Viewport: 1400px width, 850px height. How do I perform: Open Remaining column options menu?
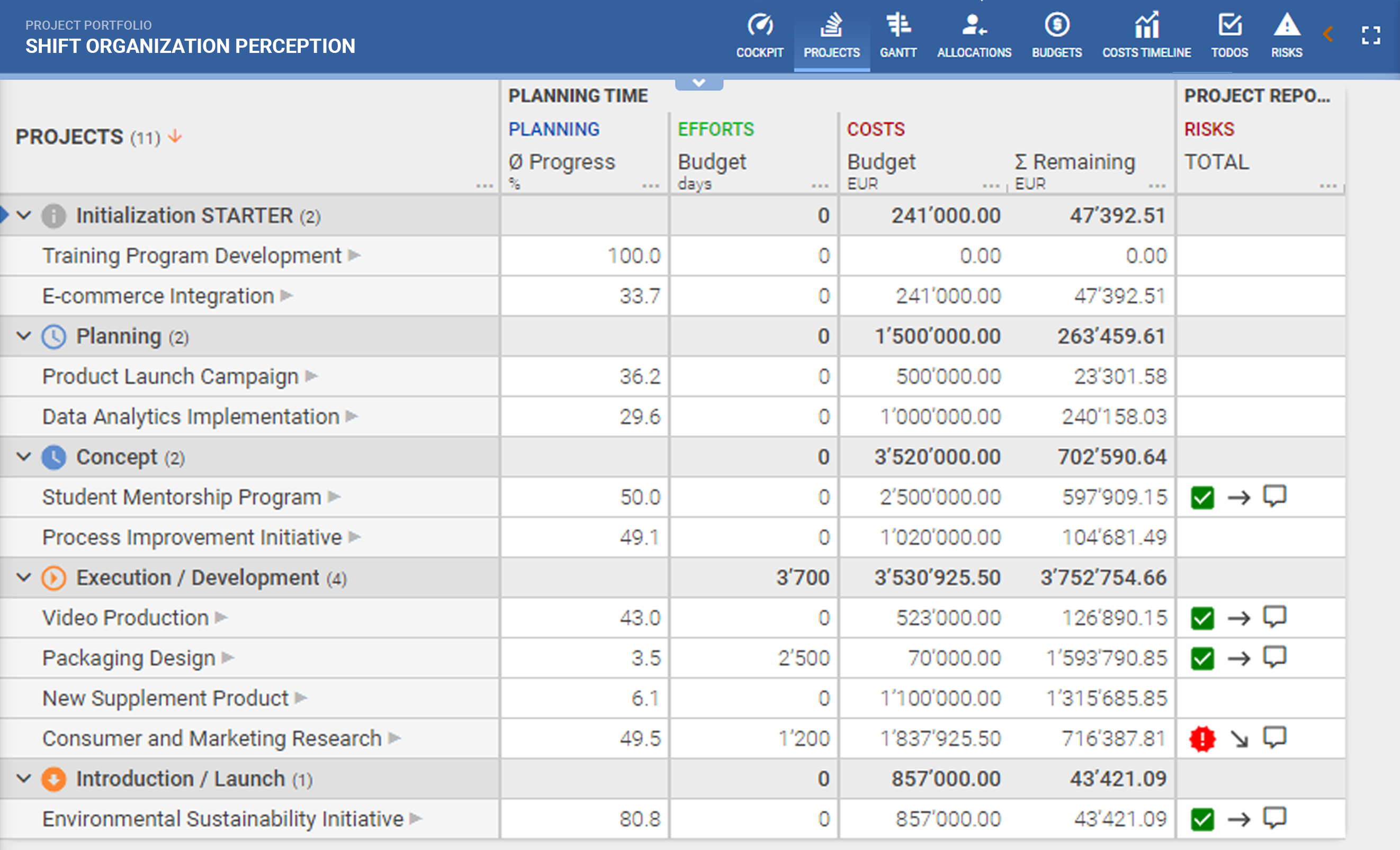click(x=1157, y=186)
